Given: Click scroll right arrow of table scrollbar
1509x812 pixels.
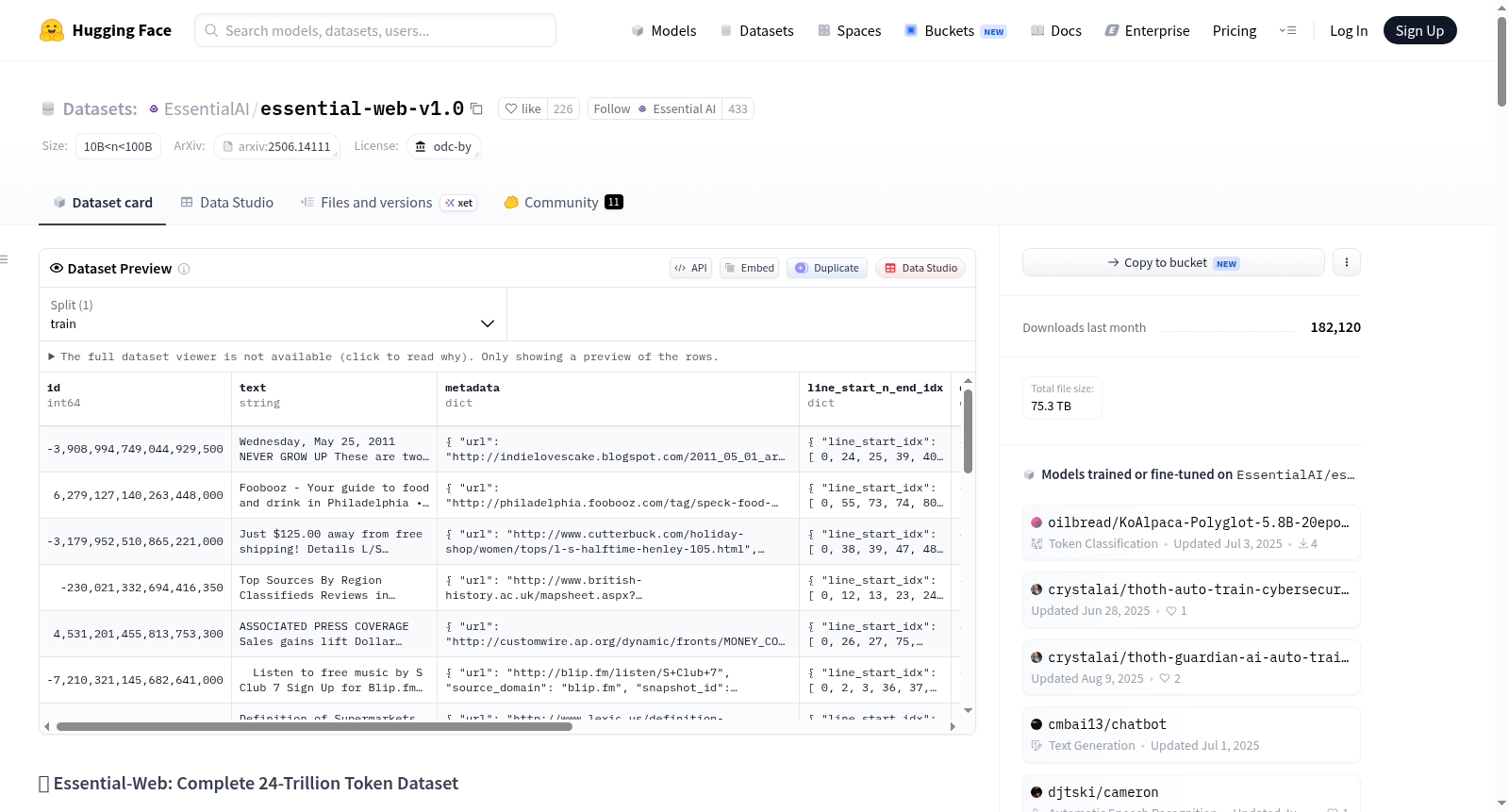Looking at the screenshot, I should pyautogui.click(x=953, y=726).
